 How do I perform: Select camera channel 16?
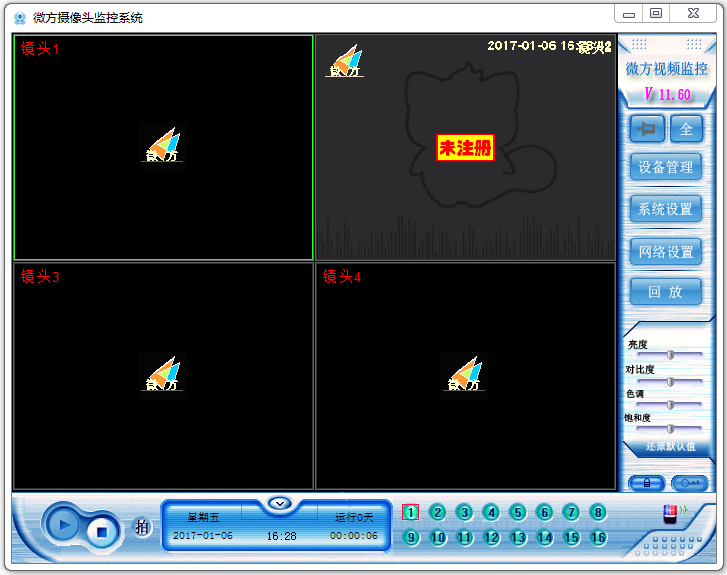[x=598, y=537]
